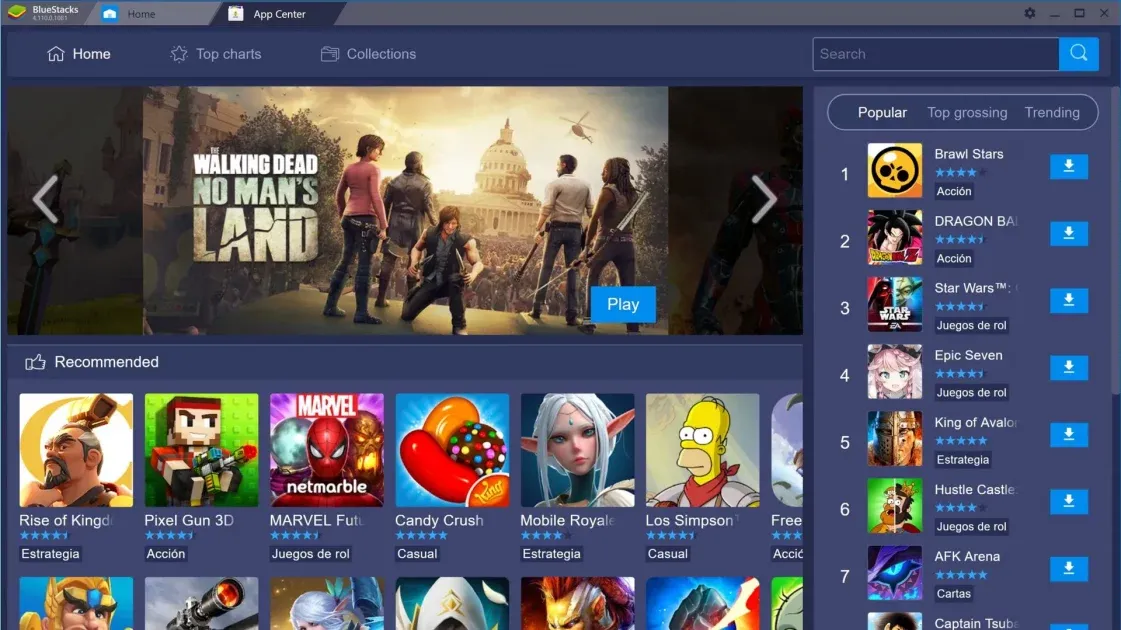The image size is (1121, 630).
Task: Open the Los Simpson game thumbnail
Action: point(702,450)
